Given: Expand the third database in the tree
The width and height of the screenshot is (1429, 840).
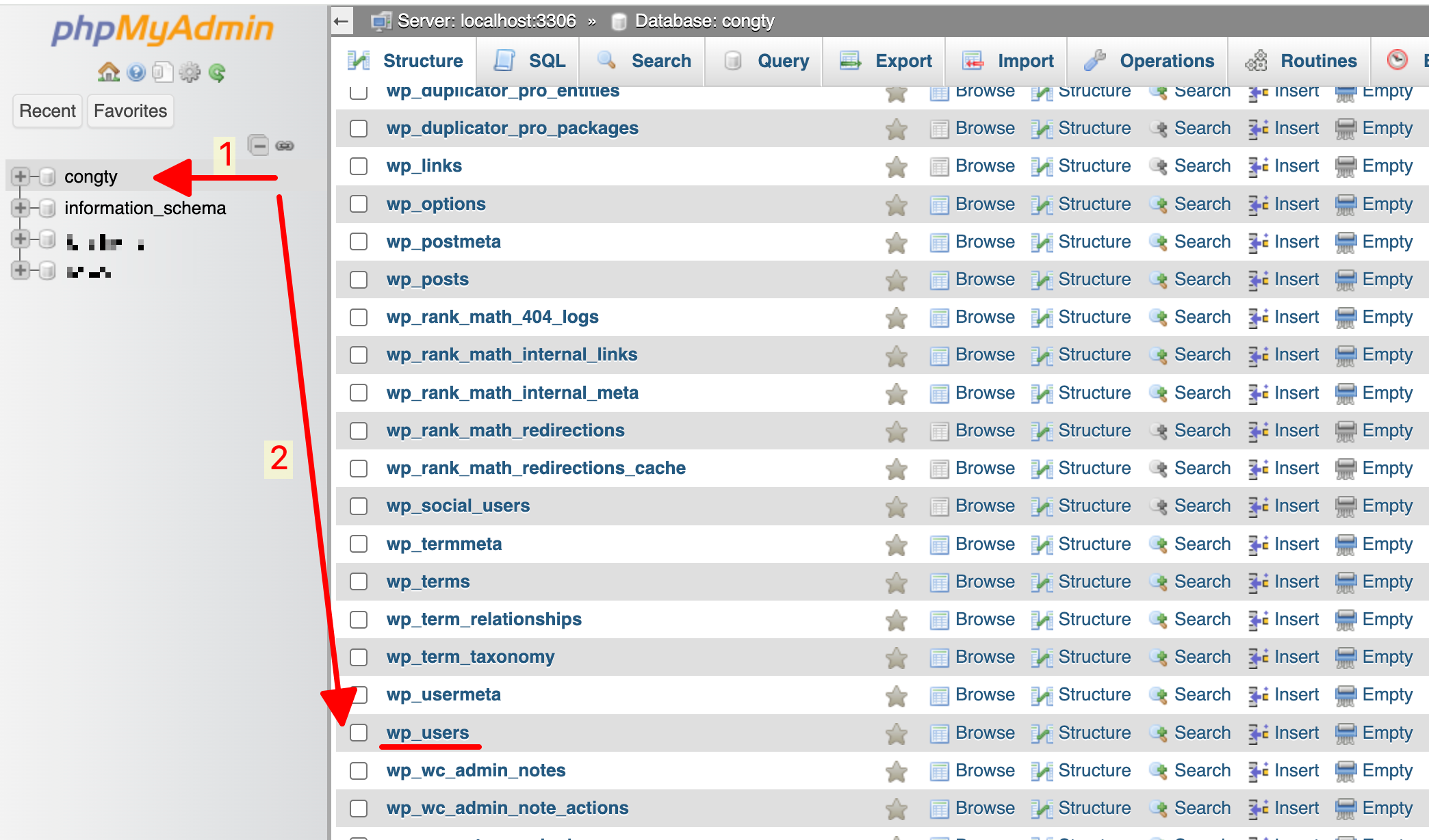Looking at the screenshot, I should pyautogui.click(x=21, y=239).
